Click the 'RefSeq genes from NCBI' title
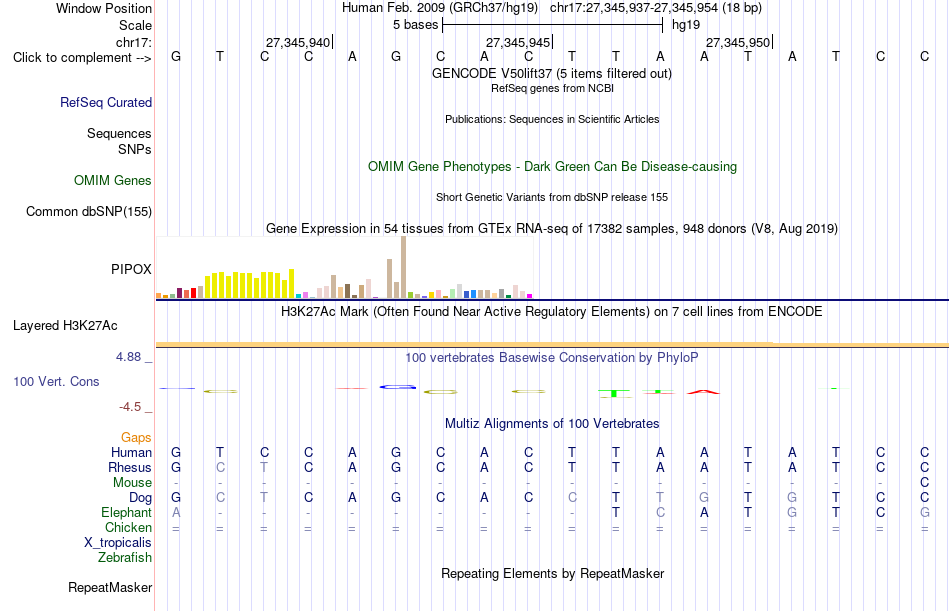Screen dimensions: 950x611 (x=553, y=88)
